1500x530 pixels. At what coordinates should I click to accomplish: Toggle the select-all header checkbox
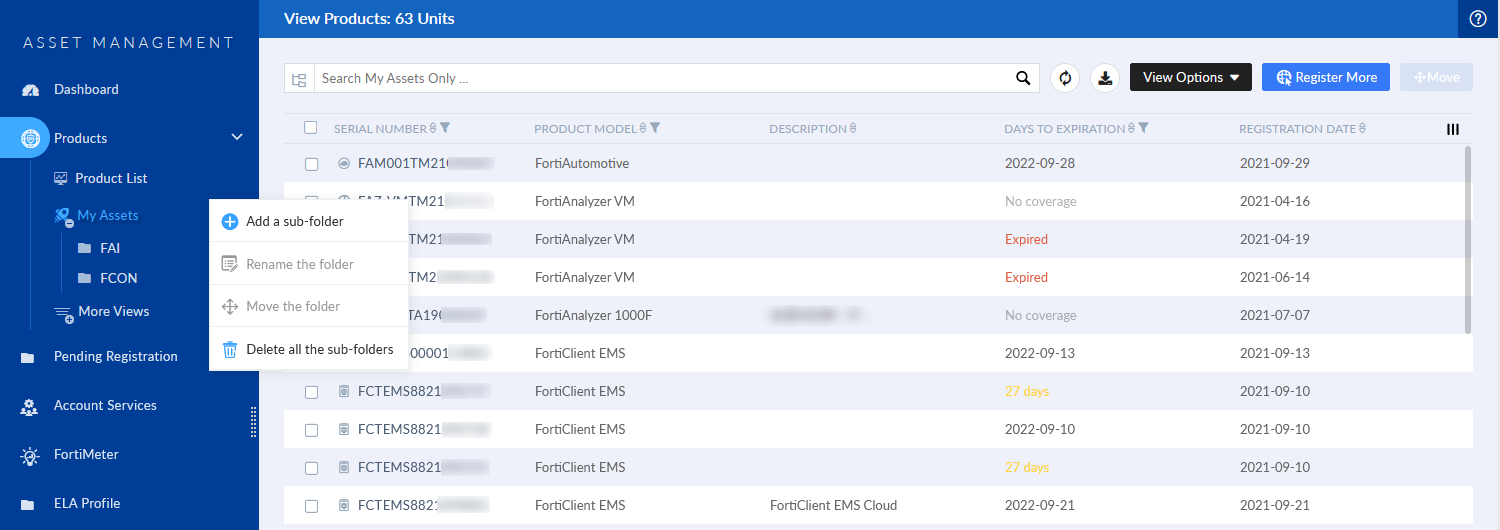coord(311,128)
